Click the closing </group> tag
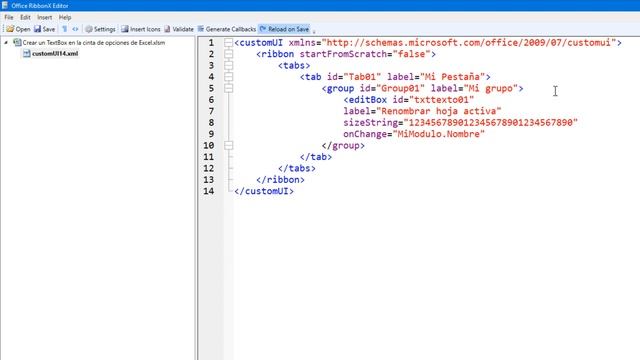The width and height of the screenshot is (640, 360). pos(343,145)
